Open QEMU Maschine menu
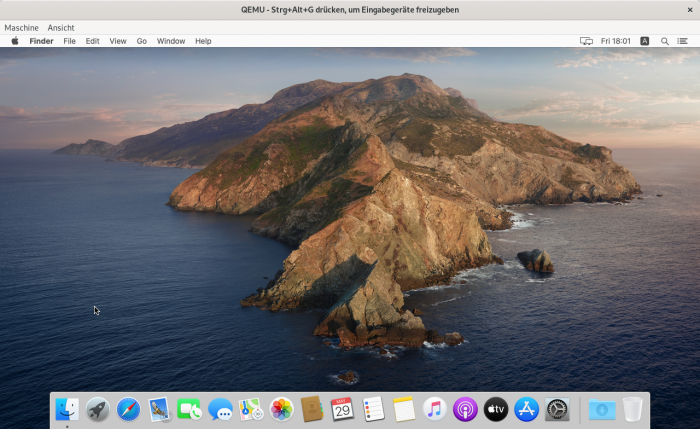Image resolution: width=700 pixels, height=429 pixels. (21, 28)
